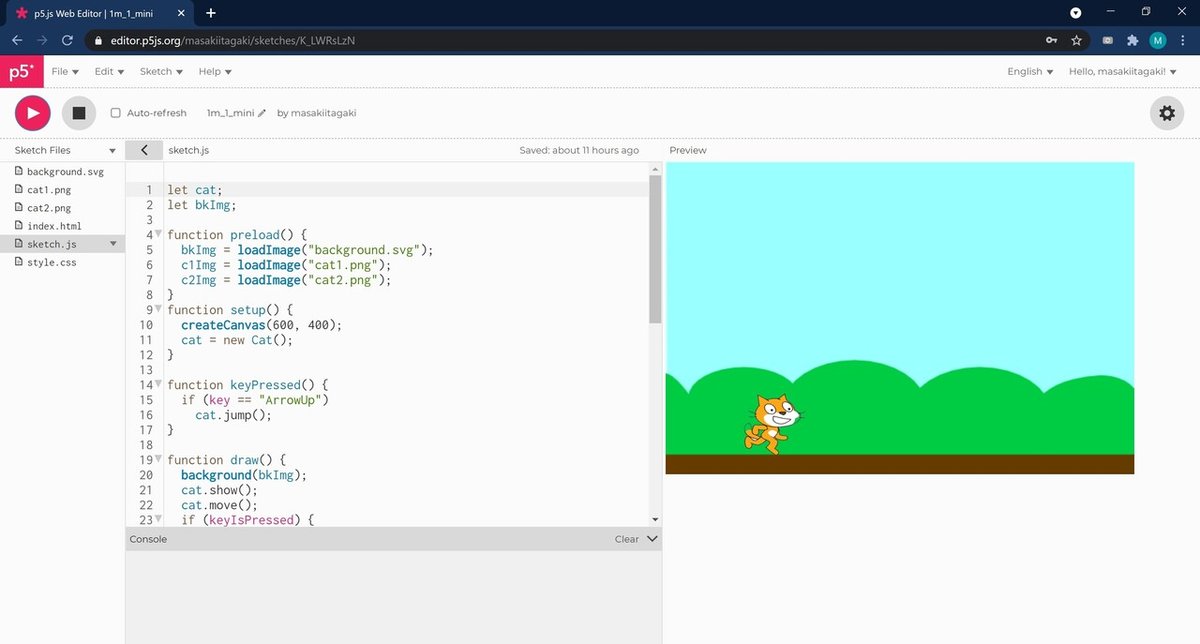Image resolution: width=1200 pixels, height=644 pixels.
Task: Select the 1m_1_mini sketch name
Action: tap(231, 113)
